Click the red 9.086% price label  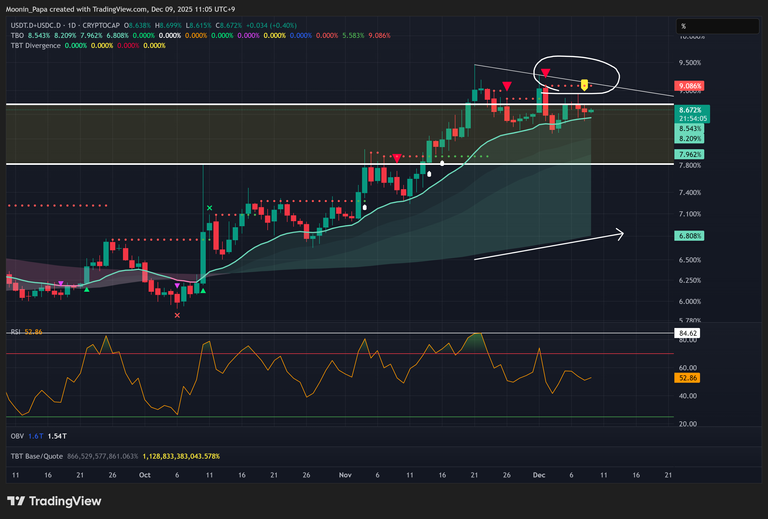coord(689,87)
